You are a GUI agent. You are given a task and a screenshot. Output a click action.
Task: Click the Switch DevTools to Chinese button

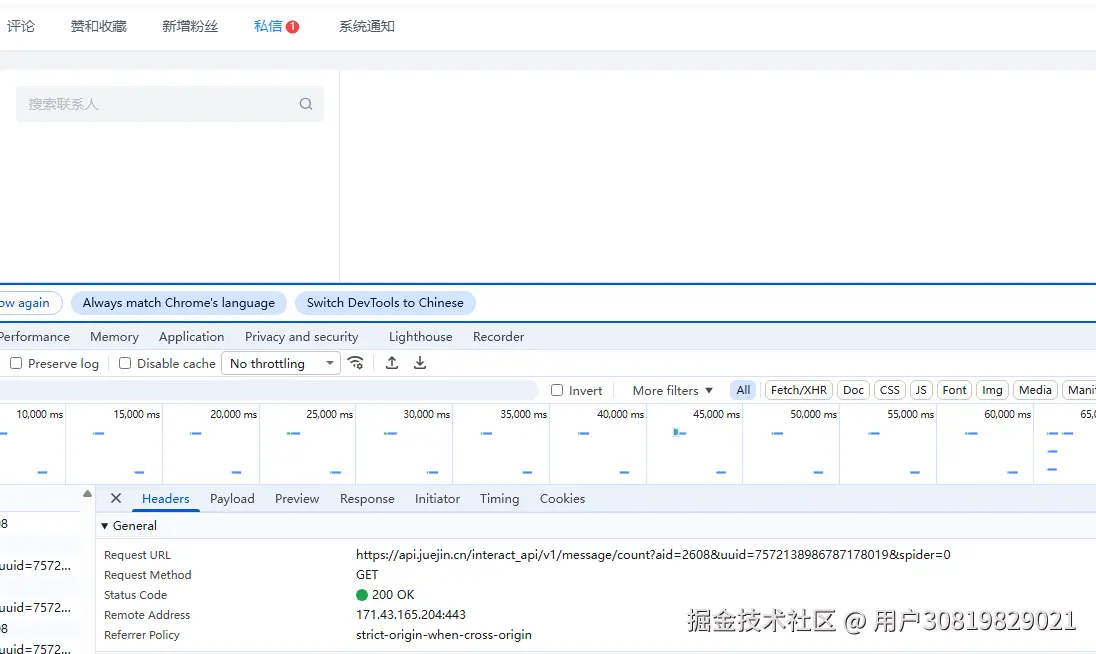385,303
